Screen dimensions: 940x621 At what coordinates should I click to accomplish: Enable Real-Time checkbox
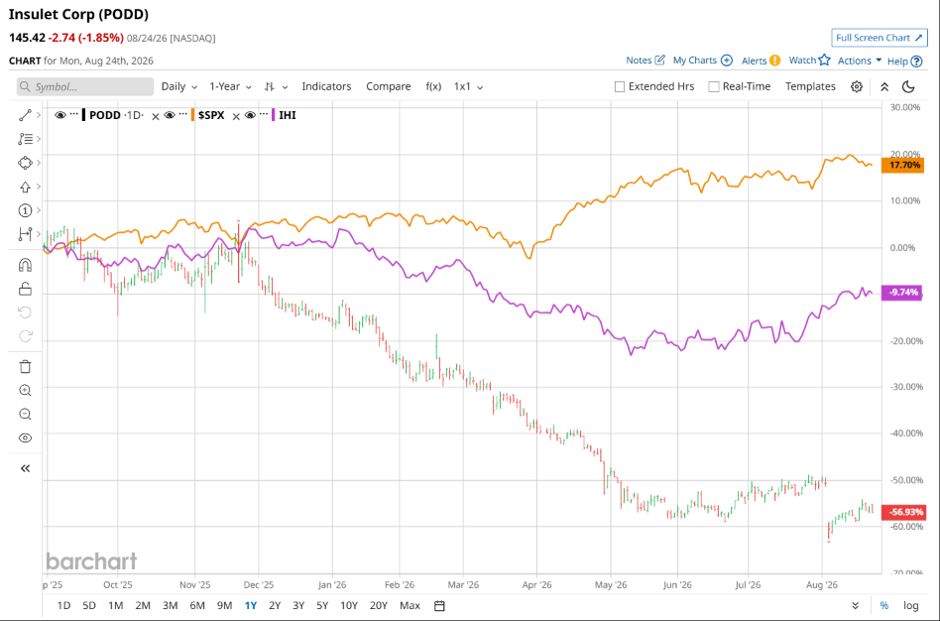coord(713,87)
